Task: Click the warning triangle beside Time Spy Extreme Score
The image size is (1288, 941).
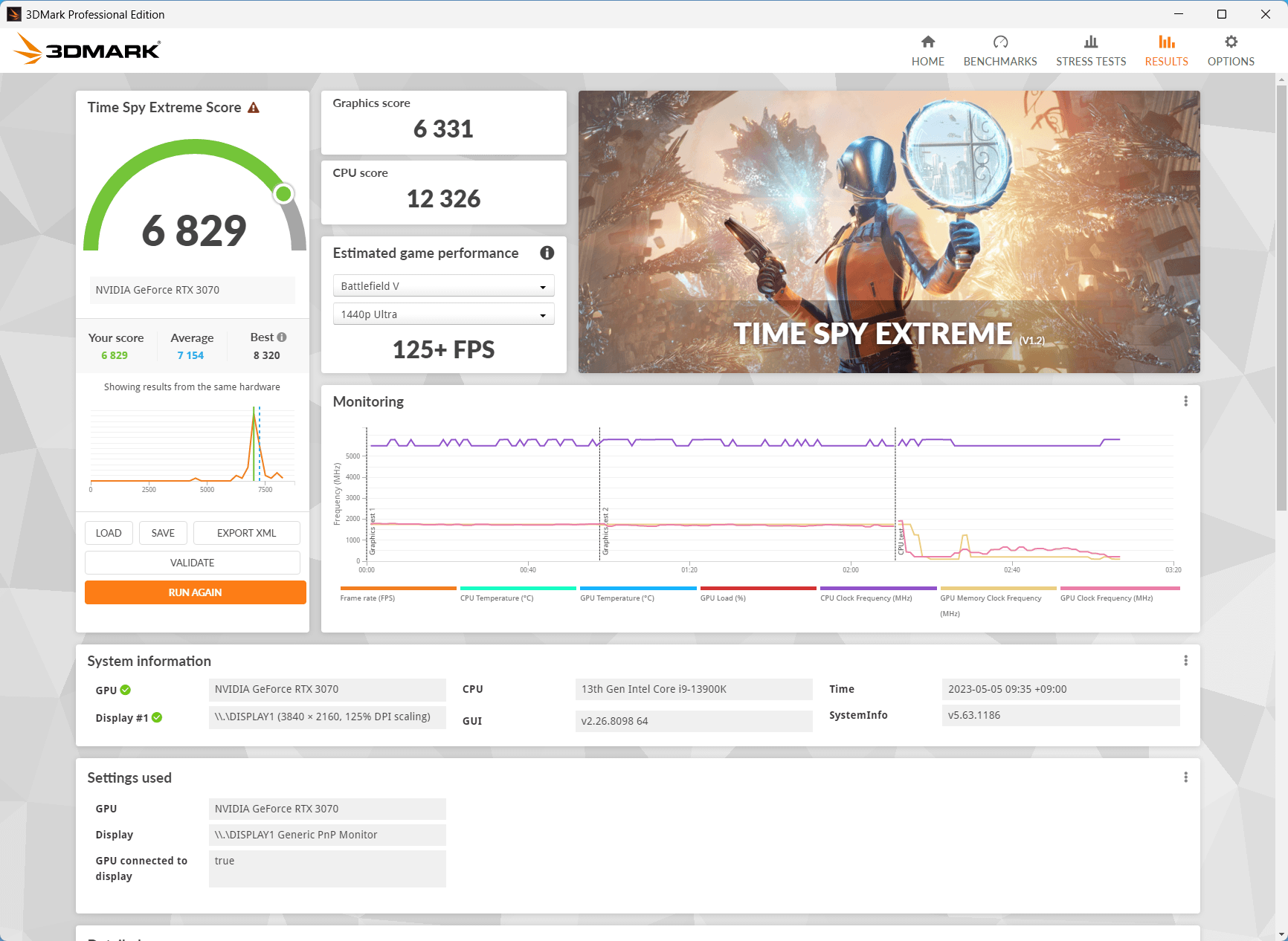Action: click(254, 108)
